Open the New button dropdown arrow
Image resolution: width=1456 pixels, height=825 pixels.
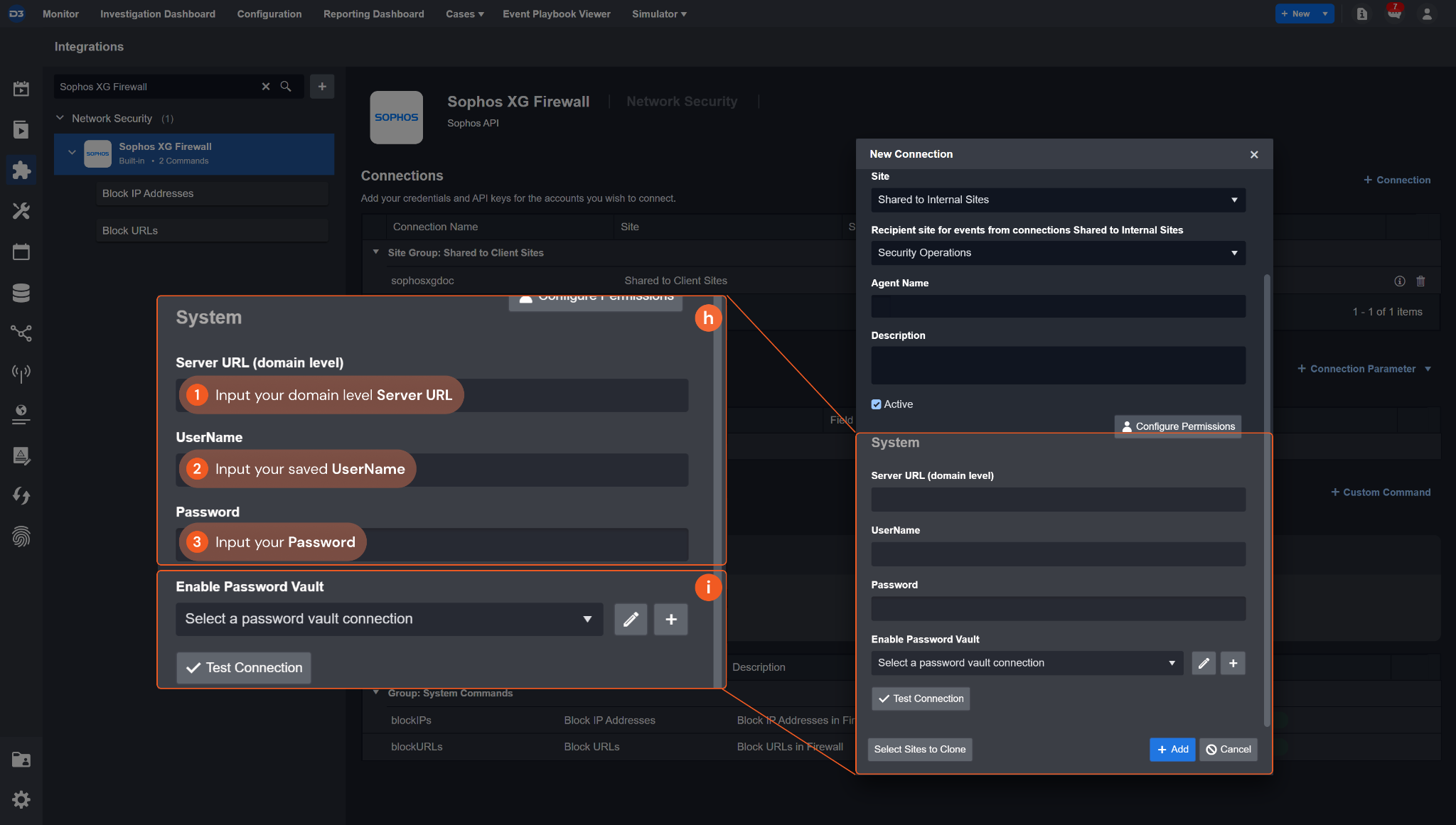1325,14
